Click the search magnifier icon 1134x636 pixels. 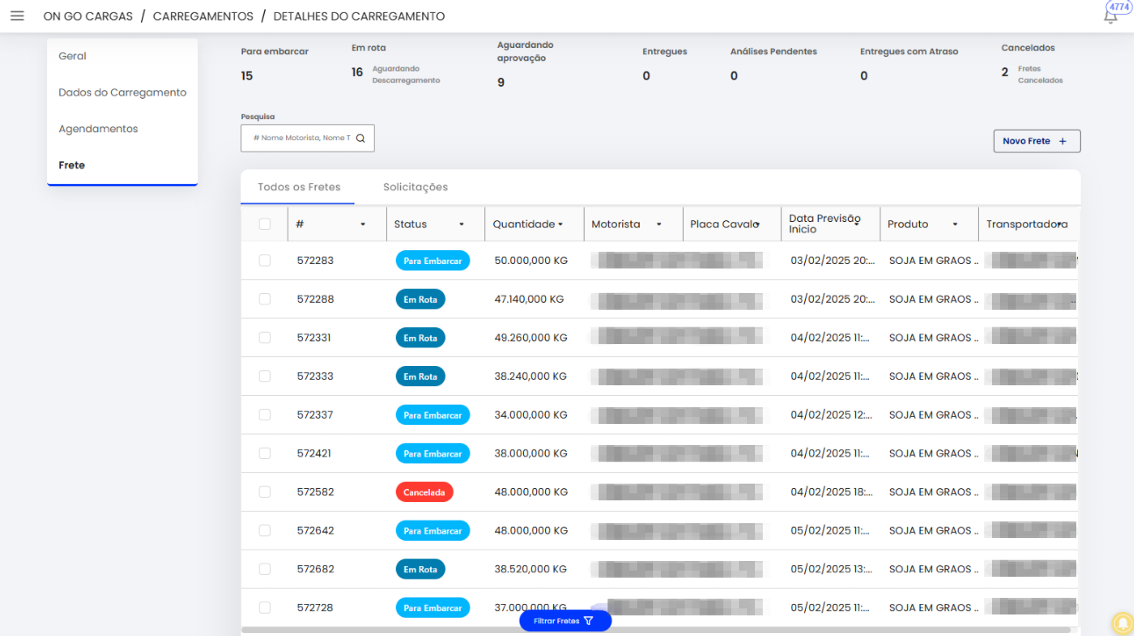click(x=360, y=138)
